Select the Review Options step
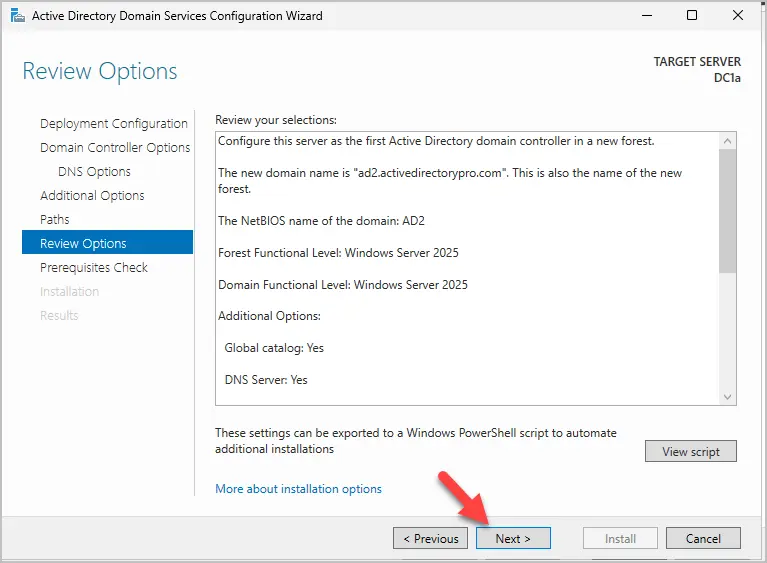 tap(108, 243)
